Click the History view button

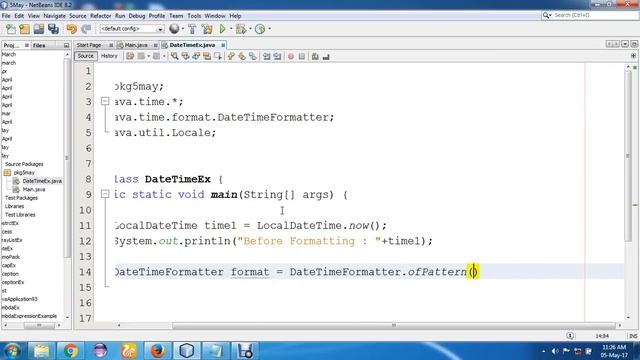[109, 56]
